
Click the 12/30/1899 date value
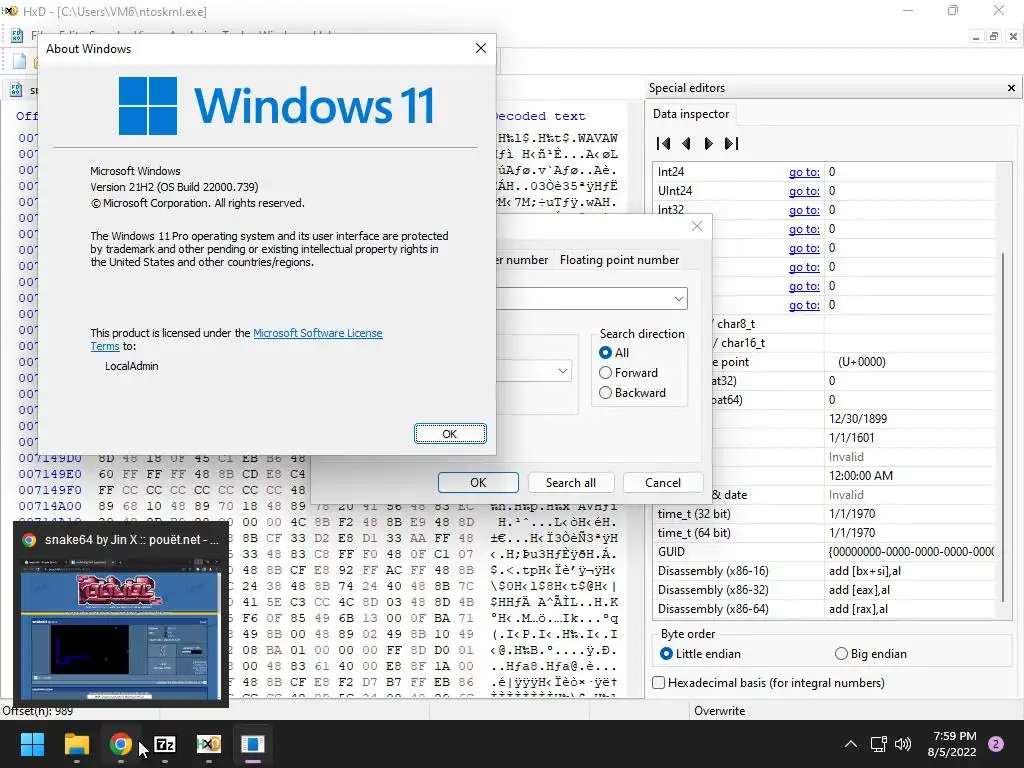(x=857, y=419)
